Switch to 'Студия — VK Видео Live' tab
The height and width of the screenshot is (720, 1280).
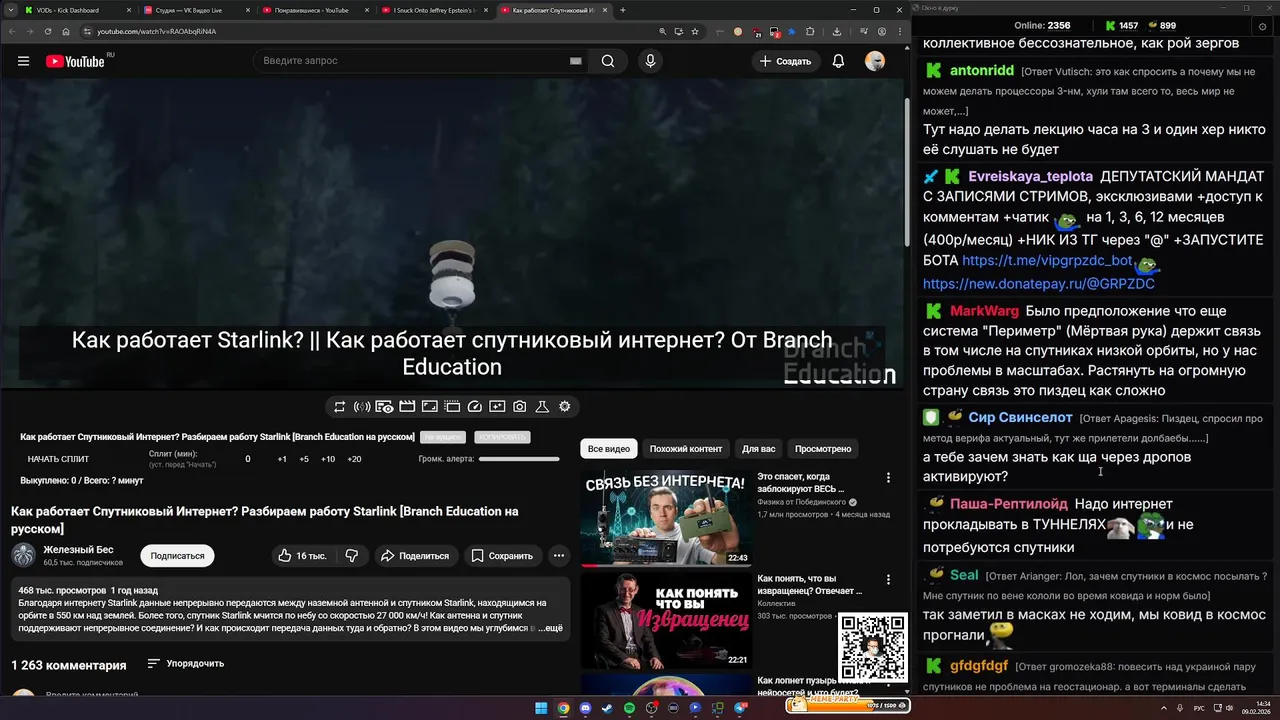pyautogui.click(x=197, y=10)
